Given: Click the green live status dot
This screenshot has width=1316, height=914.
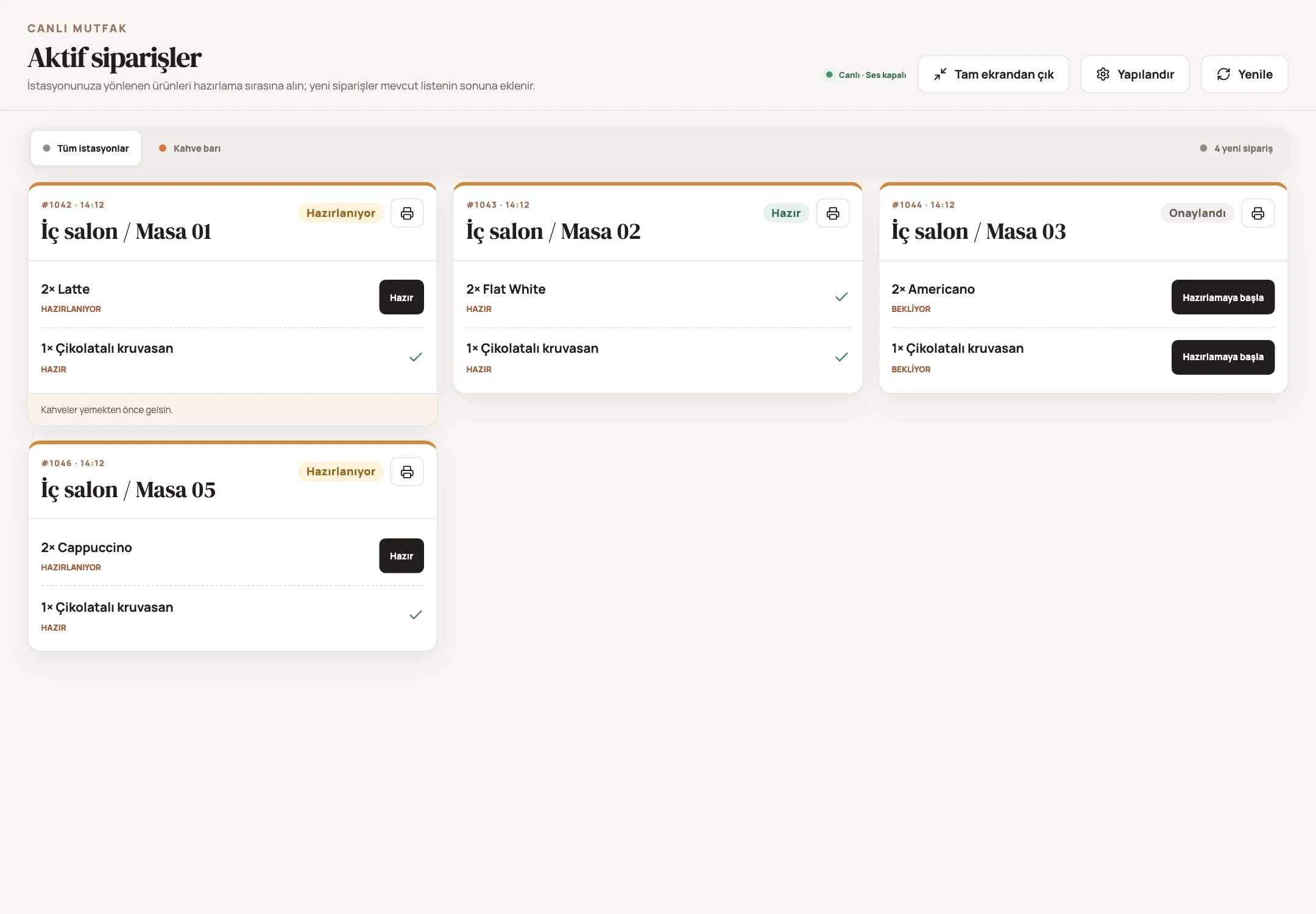Looking at the screenshot, I should pyautogui.click(x=829, y=75).
